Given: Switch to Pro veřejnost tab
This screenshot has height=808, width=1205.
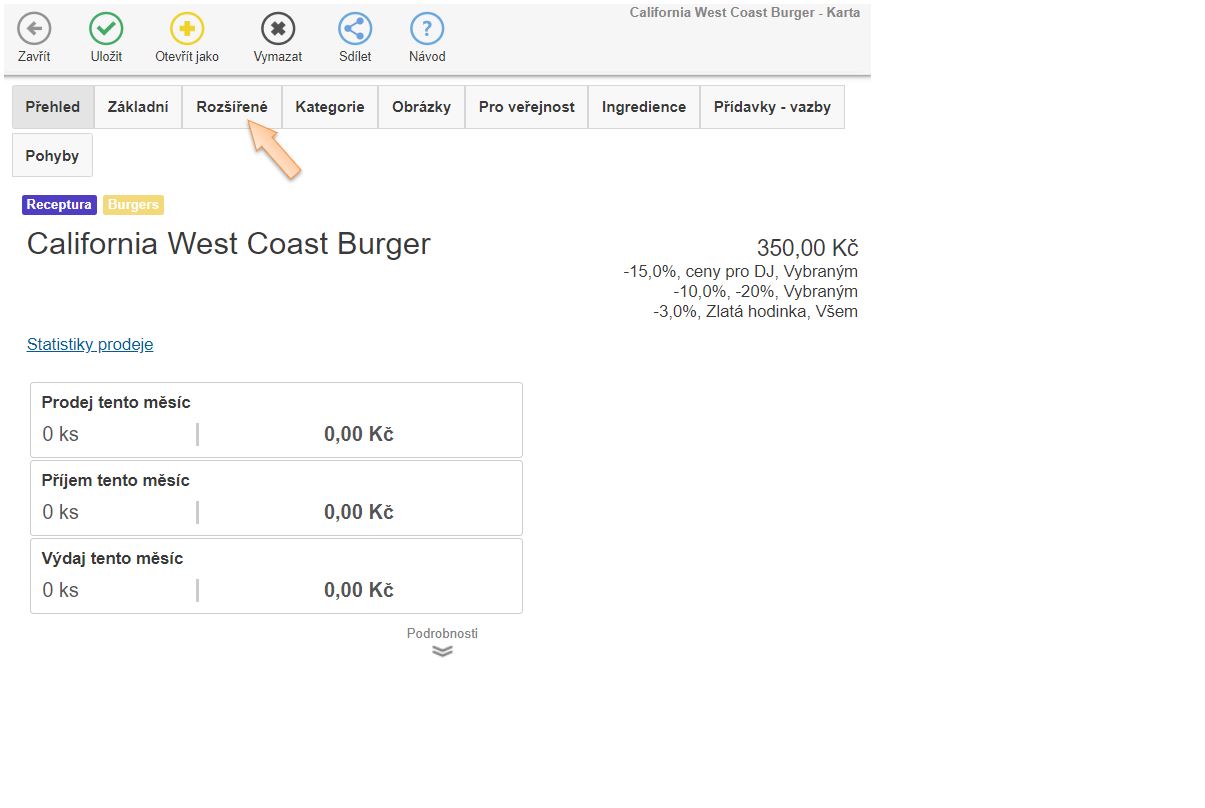Looking at the screenshot, I should (x=526, y=107).
